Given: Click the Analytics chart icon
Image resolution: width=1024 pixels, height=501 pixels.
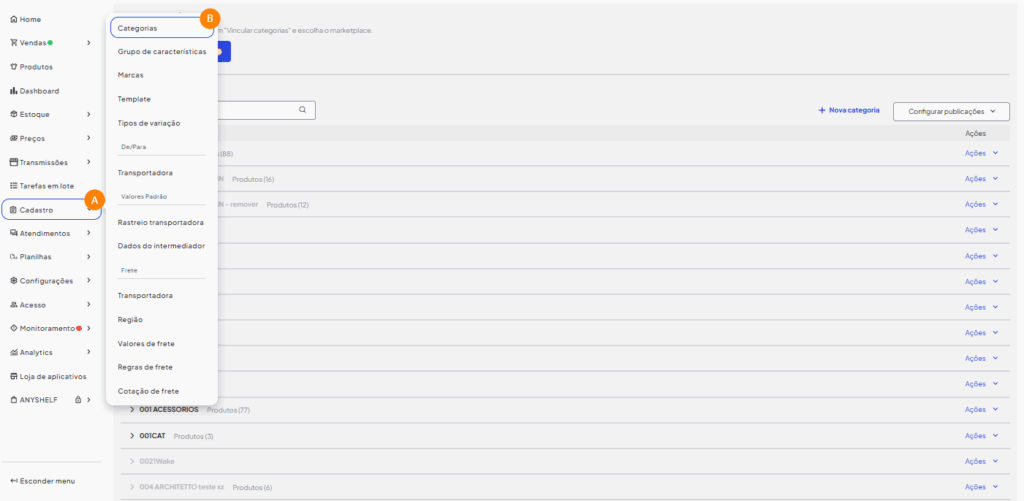Looking at the screenshot, I should point(13,353).
